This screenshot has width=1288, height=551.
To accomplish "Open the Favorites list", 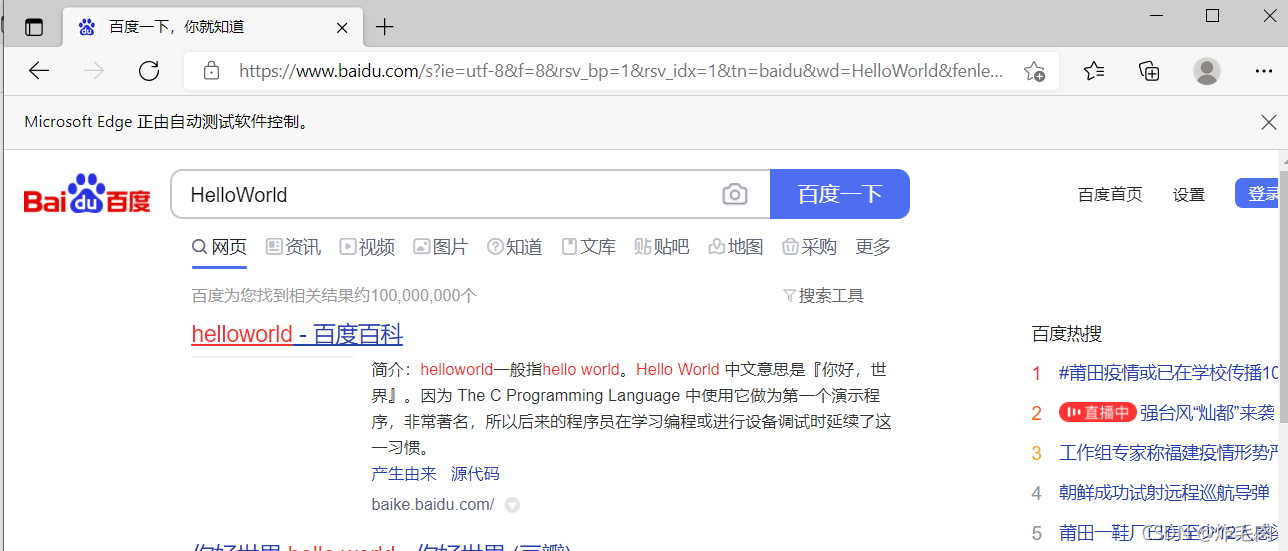I will pos(1094,71).
